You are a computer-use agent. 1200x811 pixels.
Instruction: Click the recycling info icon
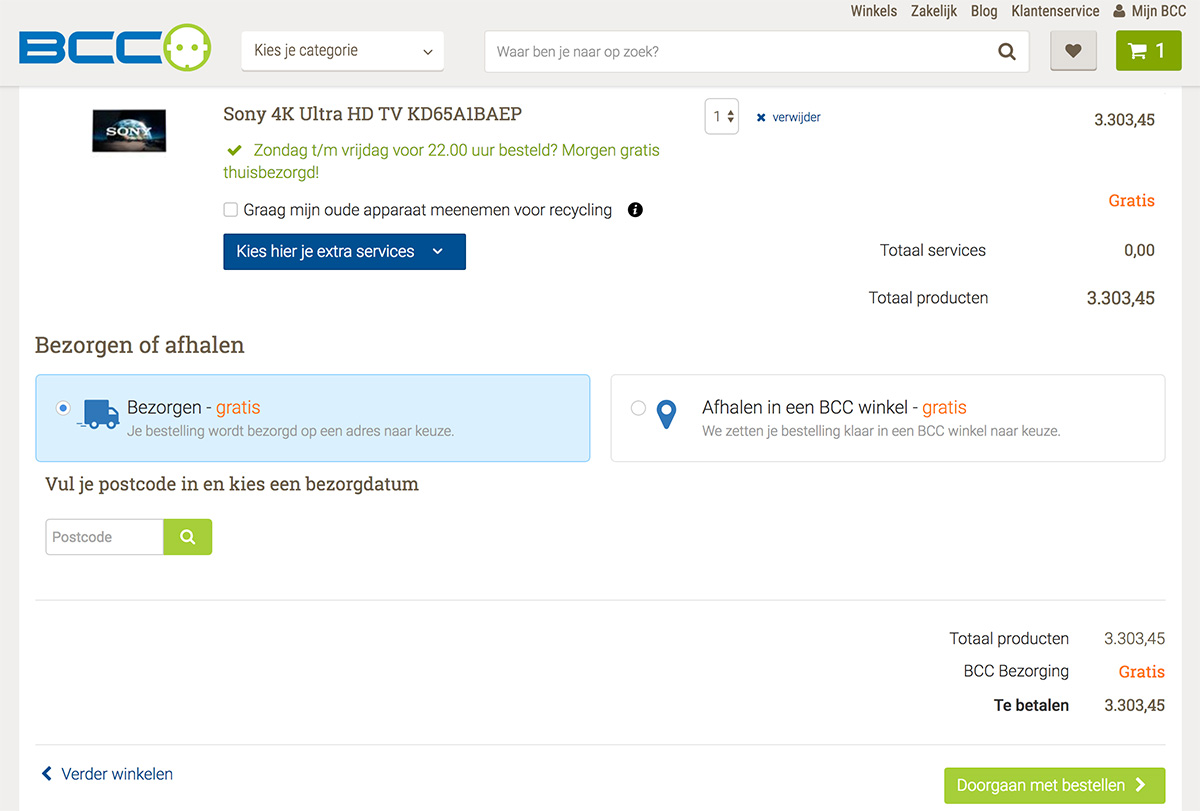pos(635,210)
